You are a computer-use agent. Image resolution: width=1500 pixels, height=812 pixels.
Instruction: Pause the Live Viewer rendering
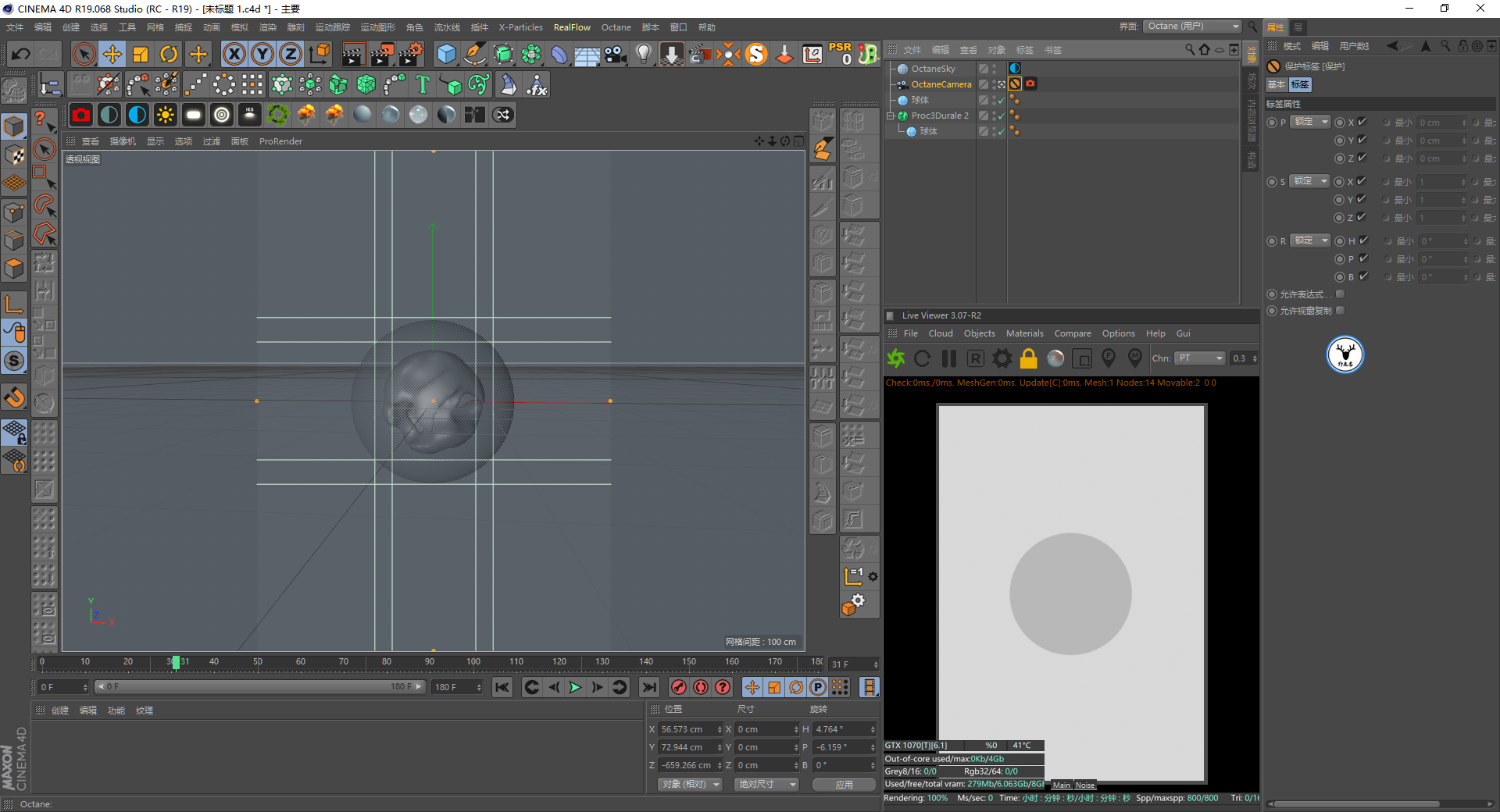[x=949, y=358]
